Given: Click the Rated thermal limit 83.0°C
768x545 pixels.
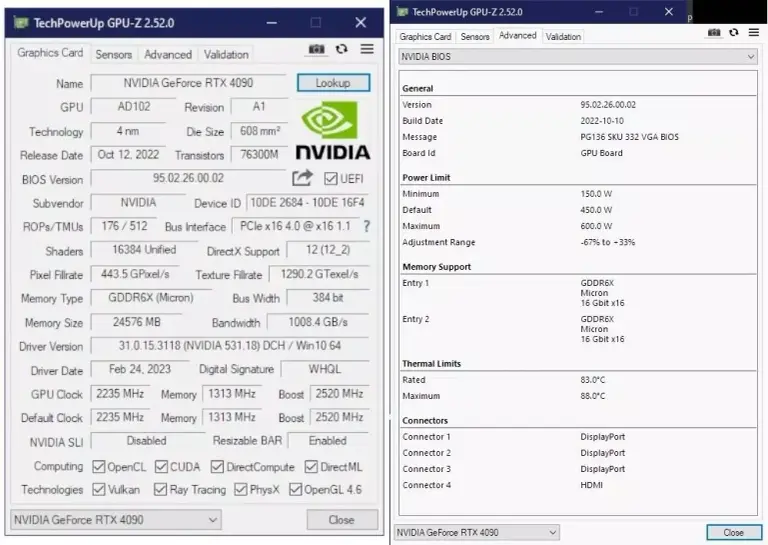Looking at the screenshot, I should pyautogui.click(x=593, y=380).
